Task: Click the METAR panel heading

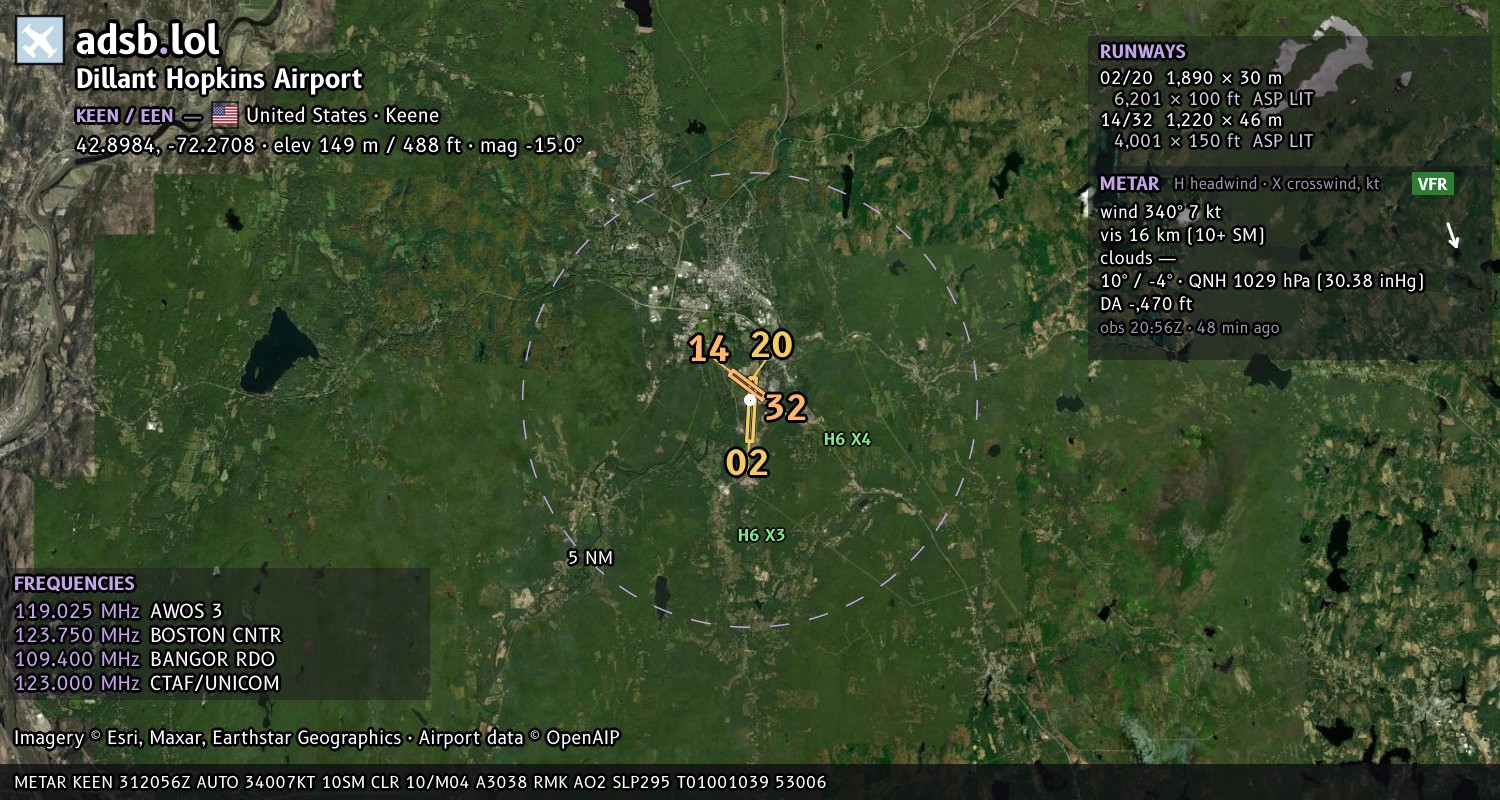Action: click(x=1129, y=184)
